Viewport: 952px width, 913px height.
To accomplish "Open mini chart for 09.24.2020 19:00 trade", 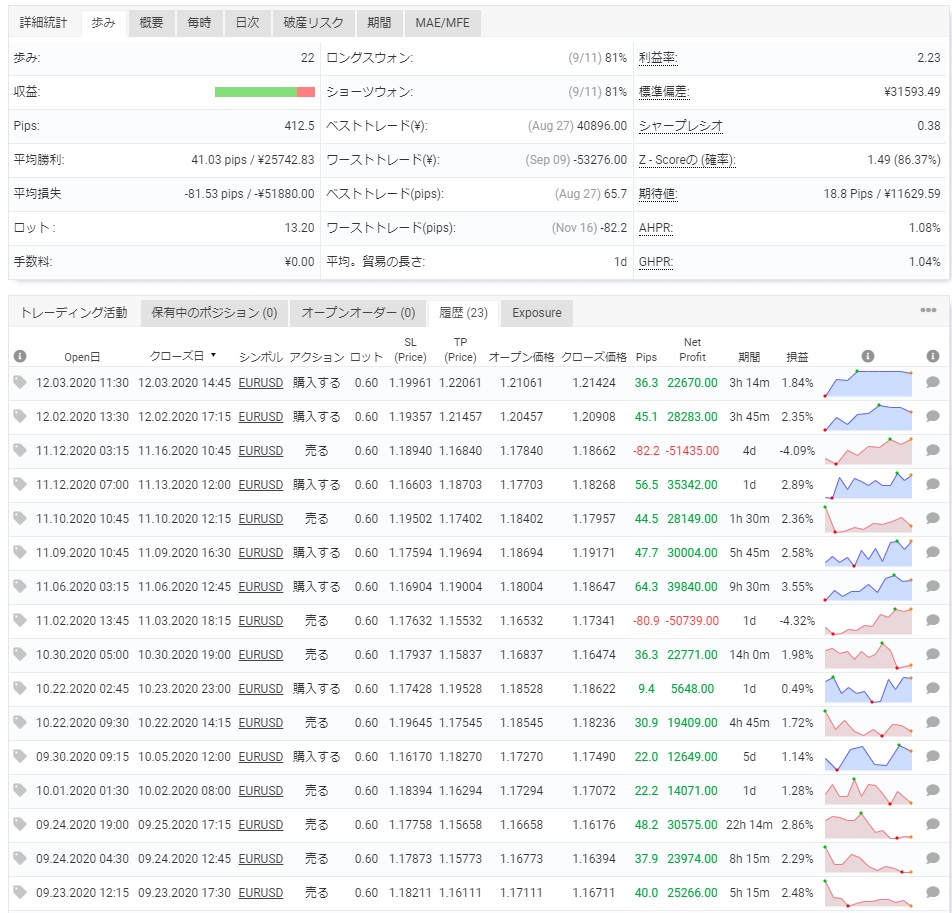I will (868, 825).
